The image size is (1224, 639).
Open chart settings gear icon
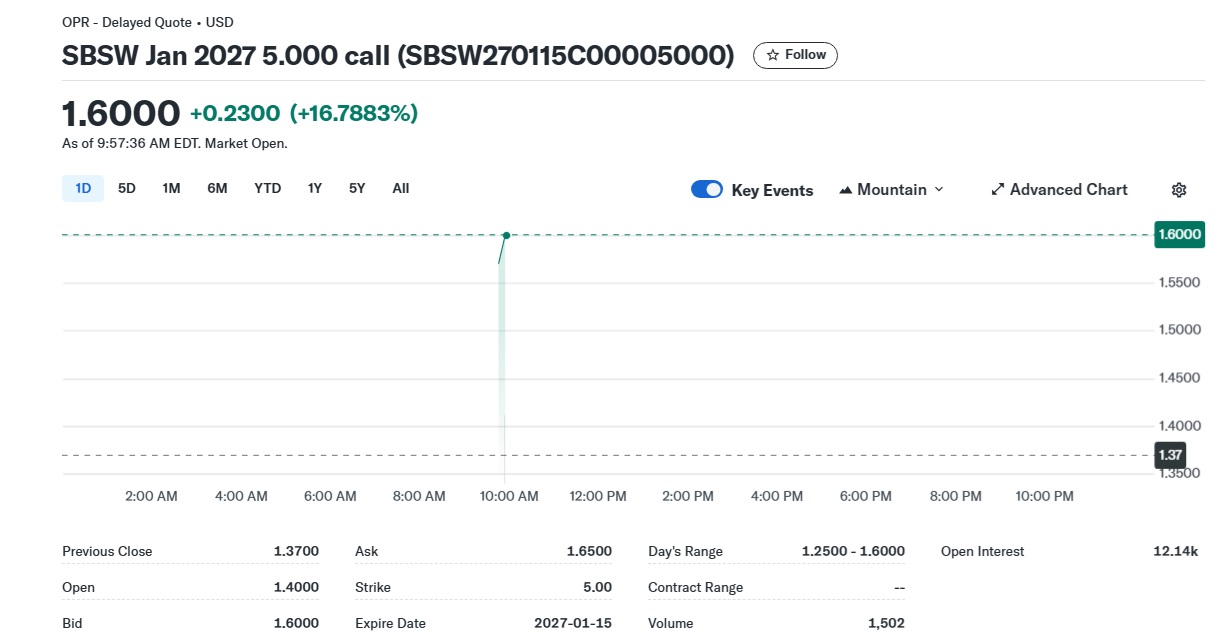1179,190
